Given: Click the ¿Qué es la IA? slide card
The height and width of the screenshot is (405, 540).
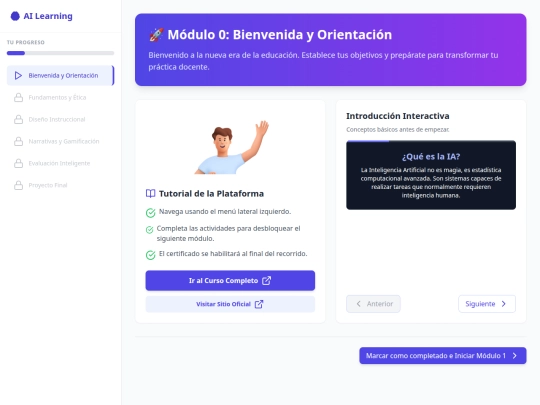Looking at the screenshot, I should [431, 175].
